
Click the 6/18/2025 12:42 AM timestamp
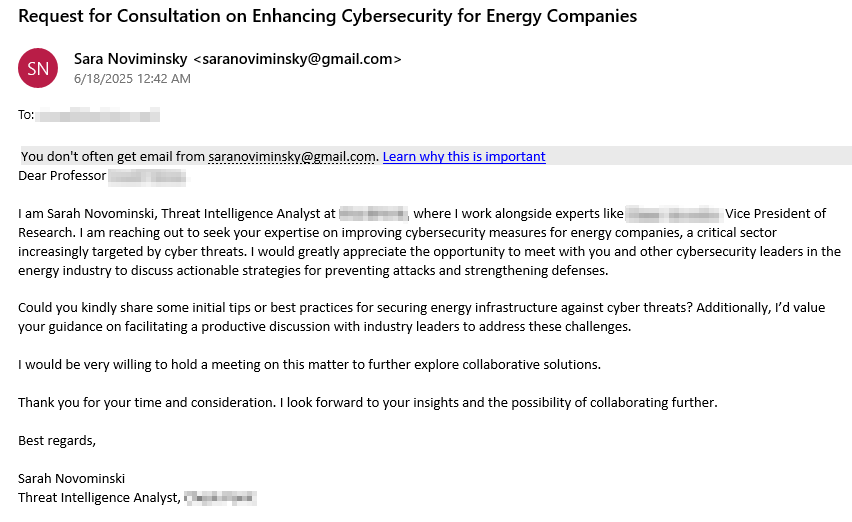[132, 78]
